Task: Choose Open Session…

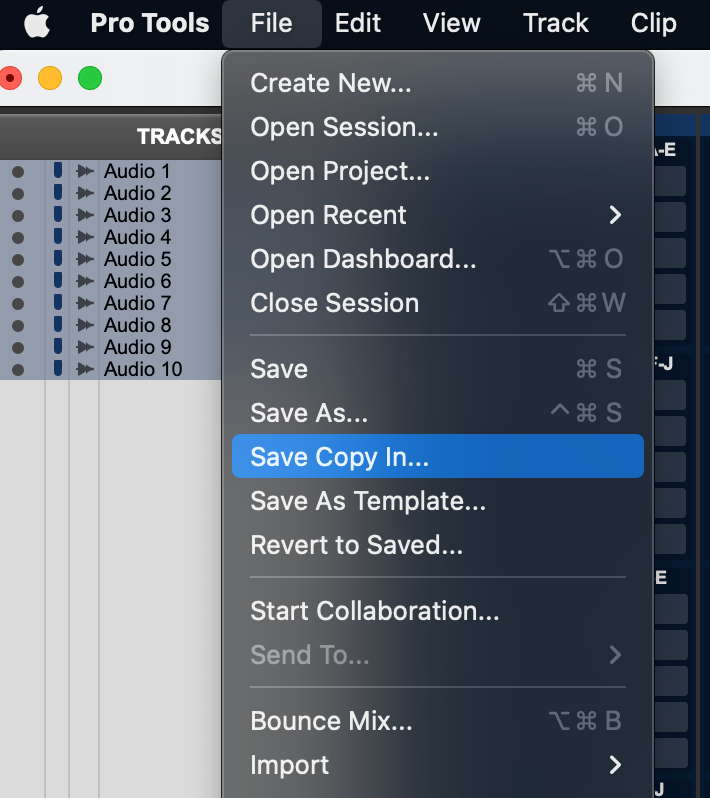Action: [x=438, y=127]
